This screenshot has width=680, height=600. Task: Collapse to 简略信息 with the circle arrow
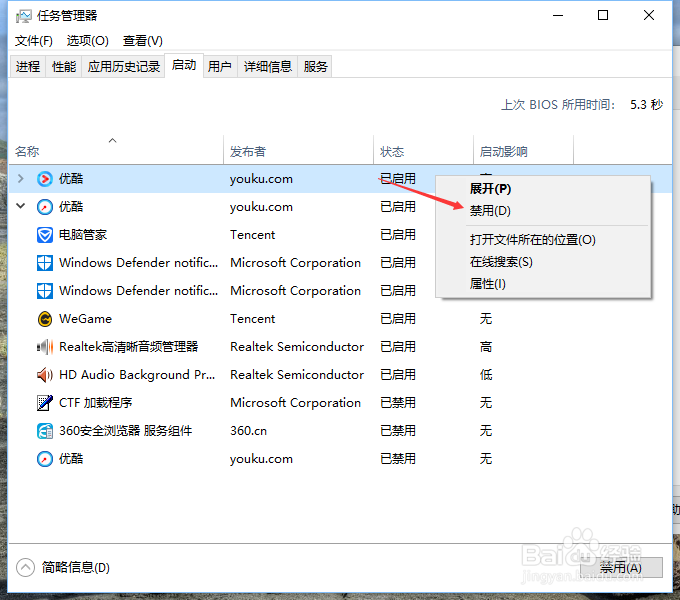pyautogui.click(x=25, y=567)
